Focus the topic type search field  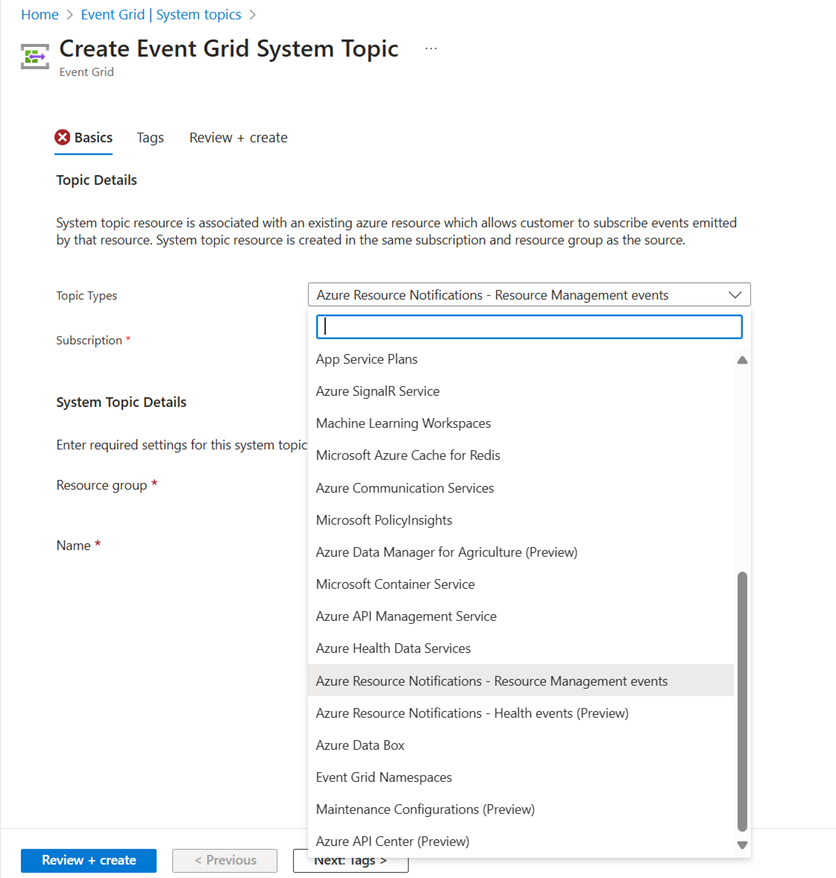coord(529,327)
